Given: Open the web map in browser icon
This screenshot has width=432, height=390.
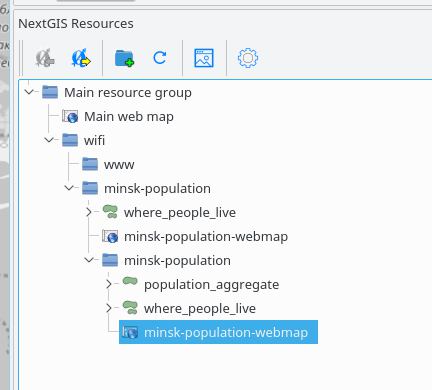Looking at the screenshot, I should 204,58.
